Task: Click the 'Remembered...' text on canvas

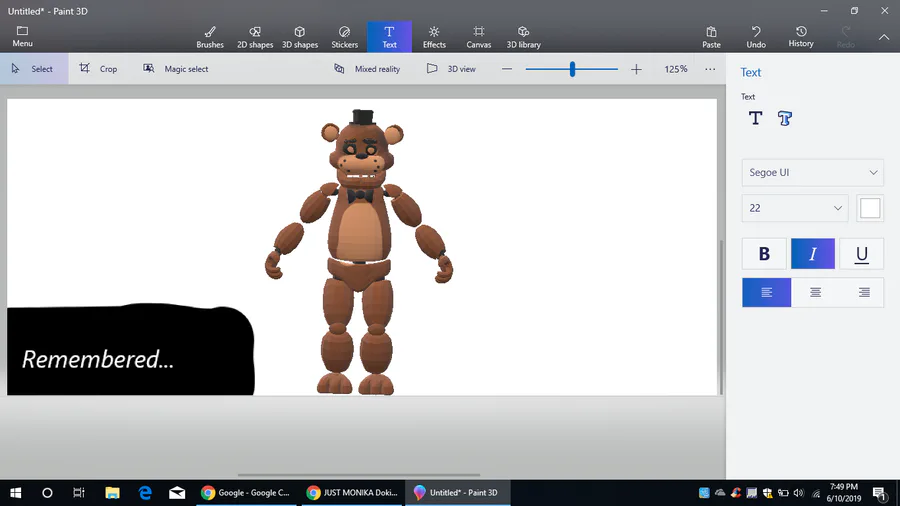Action: click(x=98, y=359)
